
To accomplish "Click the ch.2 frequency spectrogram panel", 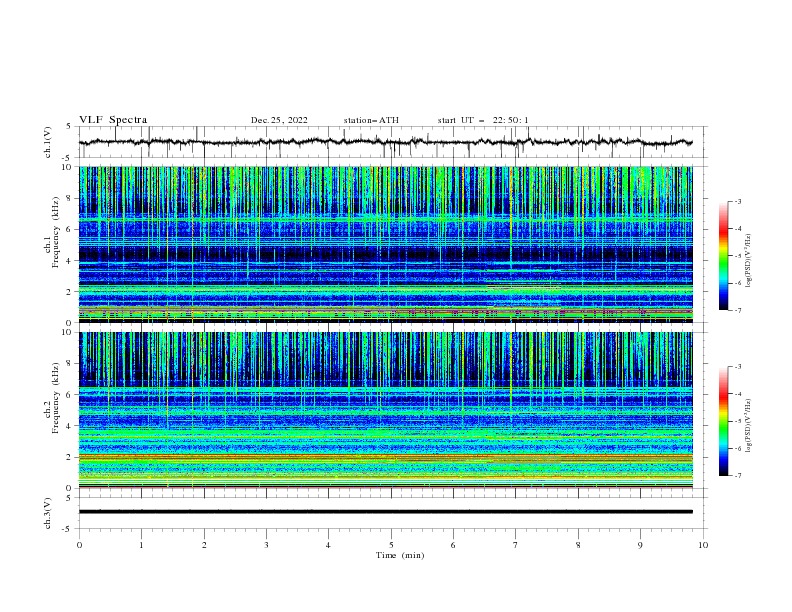I will [x=385, y=410].
